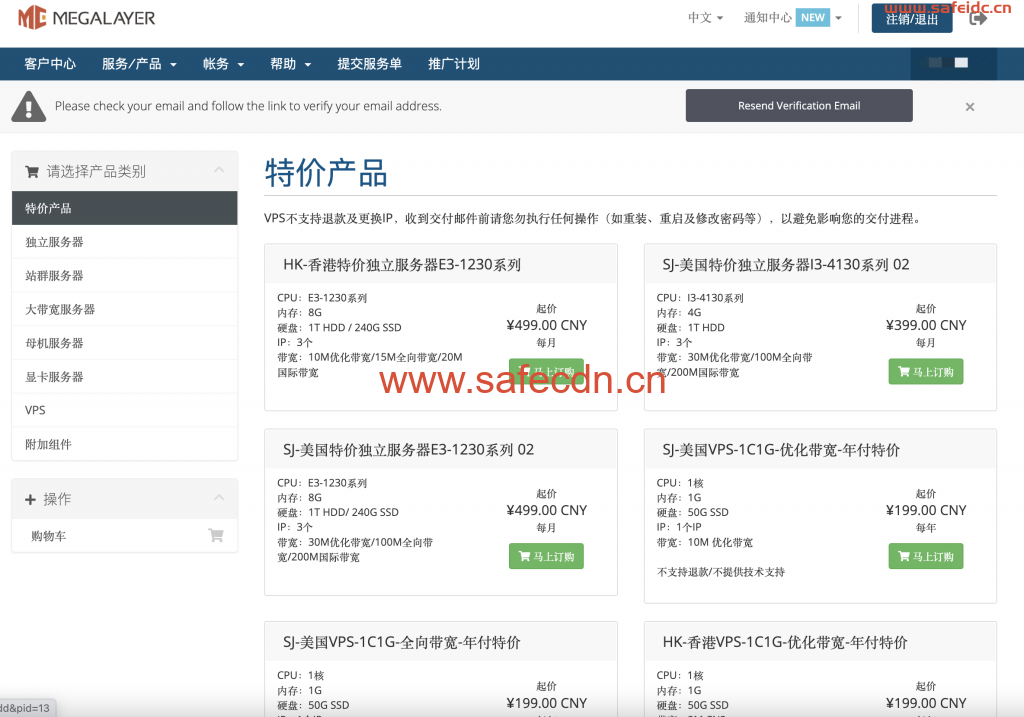The height and width of the screenshot is (717, 1024).
Task: Click the NEW badge beside 通知中心
Action: (x=812, y=18)
